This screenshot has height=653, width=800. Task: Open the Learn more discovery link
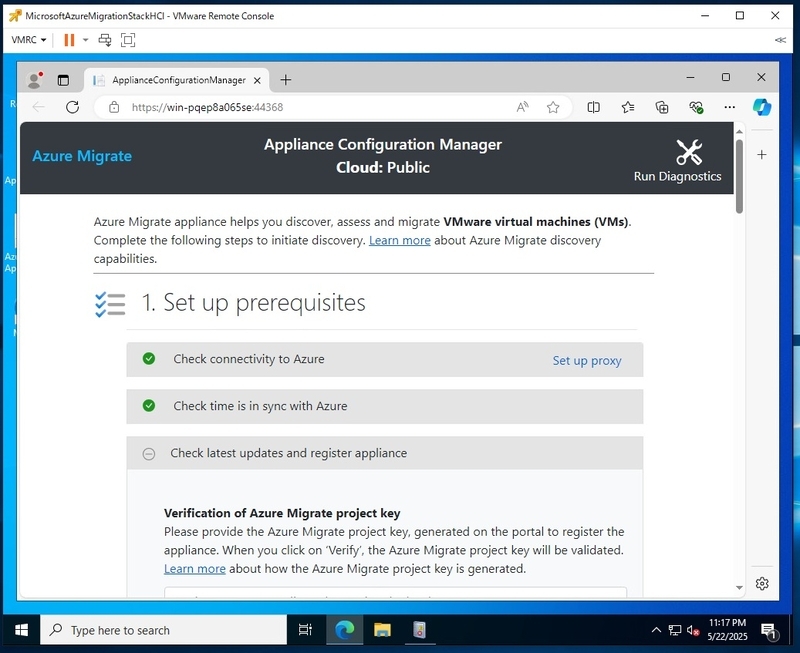pos(399,240)
